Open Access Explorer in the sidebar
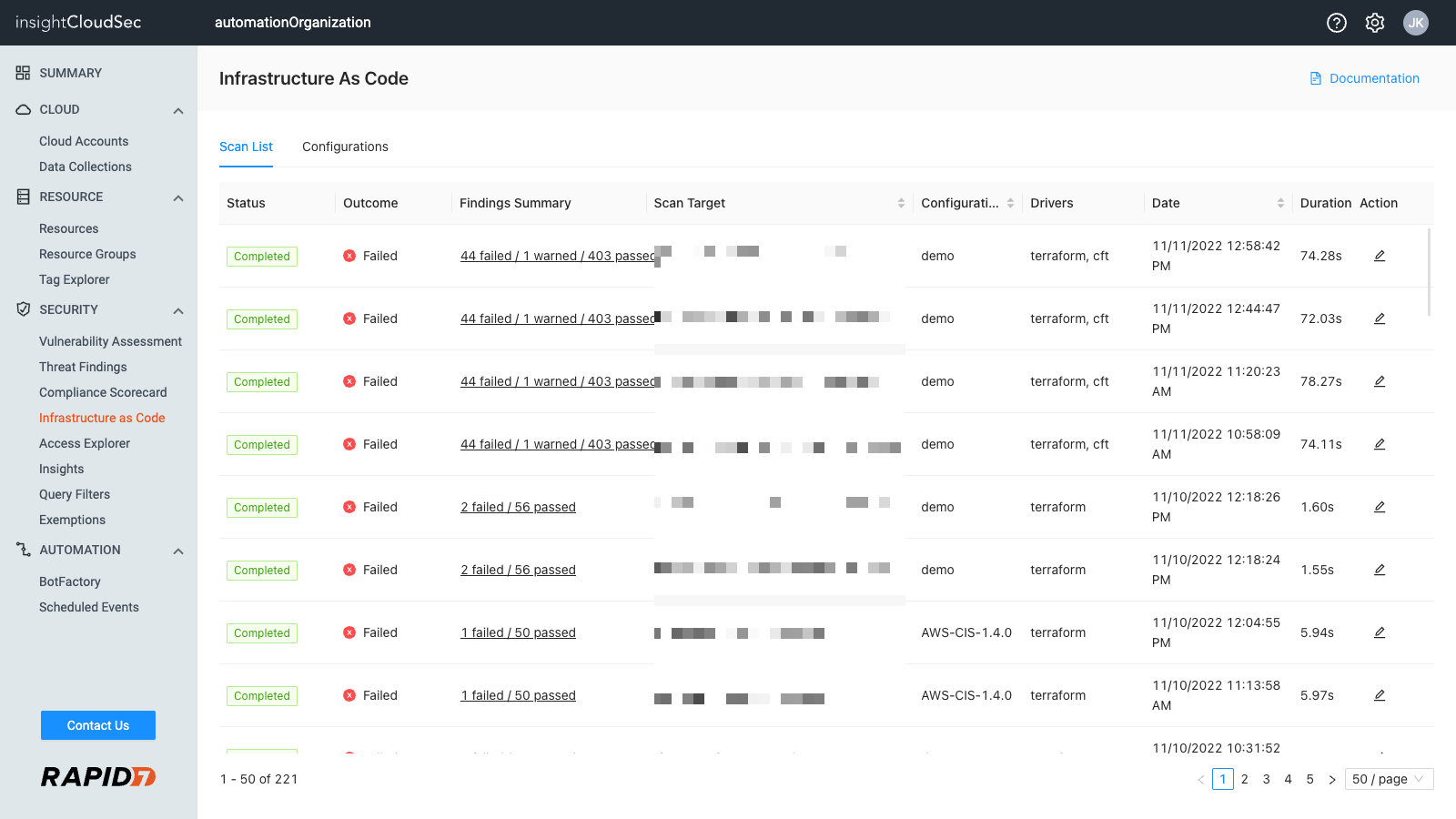Screen dimensions: 1456x819 (x=85, y=443)
